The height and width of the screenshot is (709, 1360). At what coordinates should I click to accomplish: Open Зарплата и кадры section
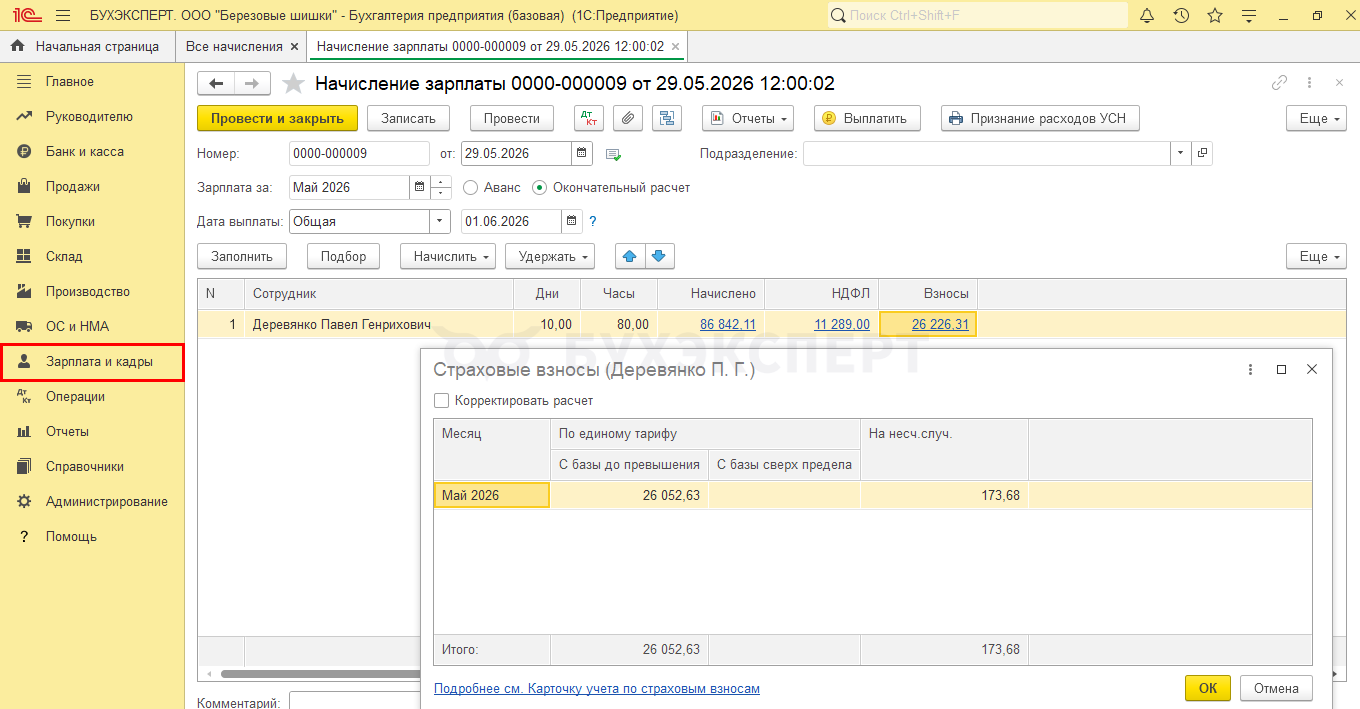click(x=92, y=362)
